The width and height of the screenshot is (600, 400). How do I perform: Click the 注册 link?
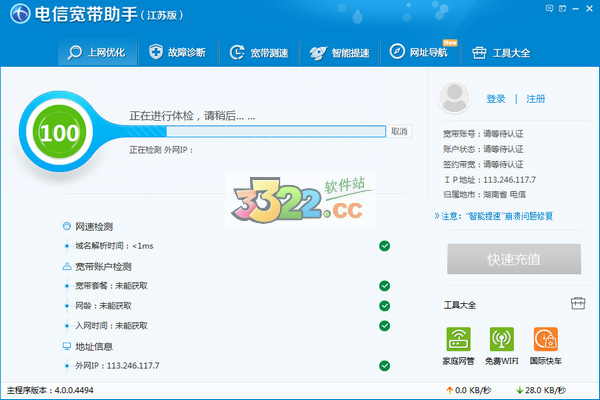click(535, 99)
